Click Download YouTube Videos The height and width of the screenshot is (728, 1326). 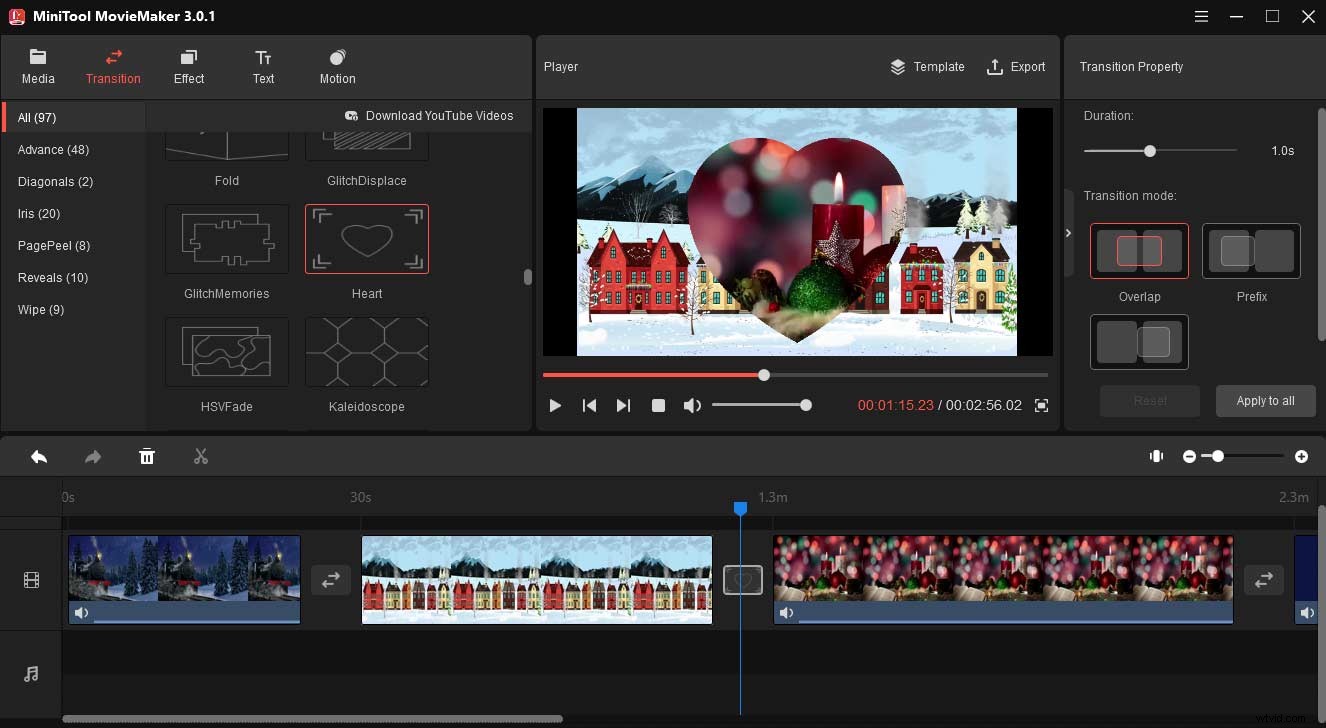(430, 115)
